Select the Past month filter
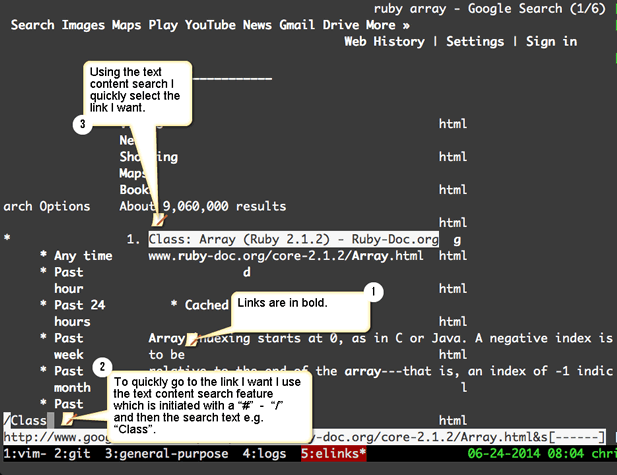 coord(72,379)
